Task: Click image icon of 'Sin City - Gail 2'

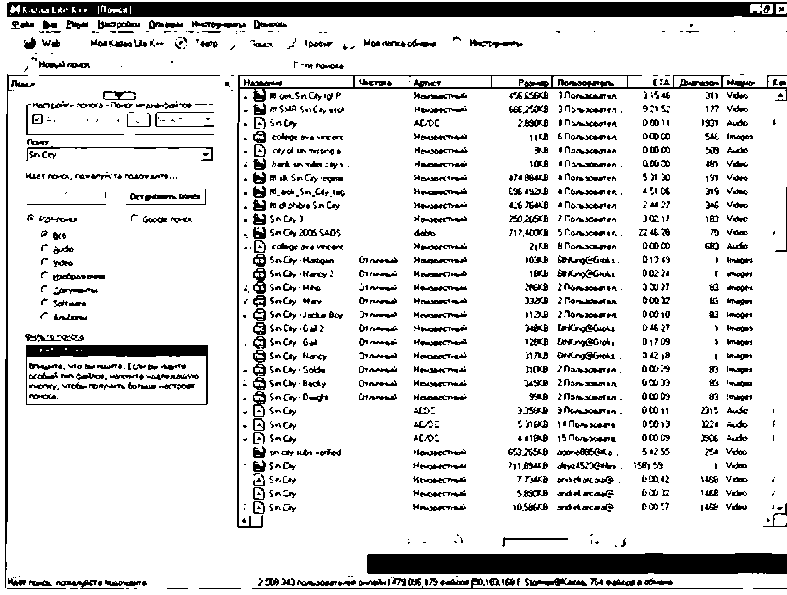Action: 259,328
